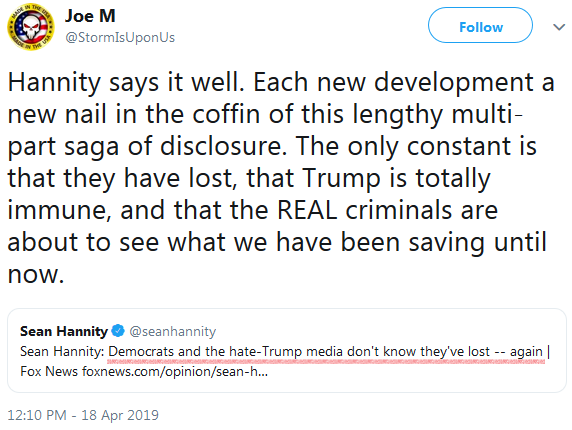Click 'Trump is totally' in tweet body
Screen dimensions: 572x430
(x=397, y=178)
